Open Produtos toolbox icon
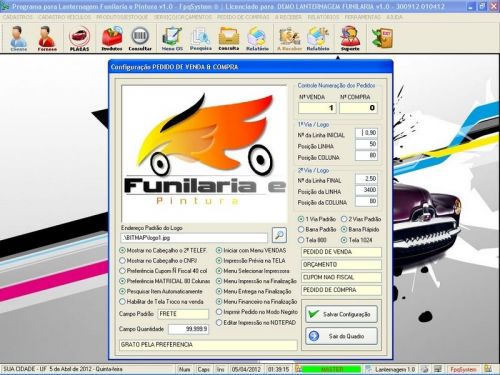 click(112, 39)
